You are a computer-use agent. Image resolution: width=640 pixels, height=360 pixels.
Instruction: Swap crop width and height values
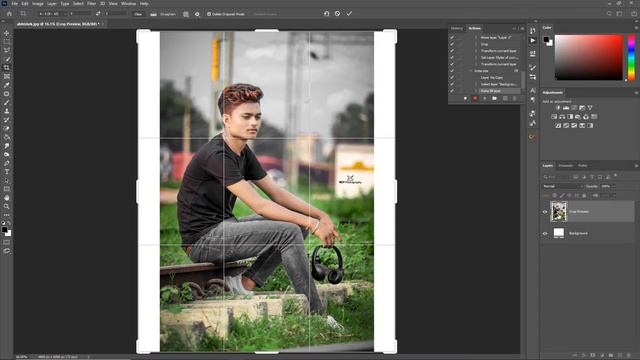tap(98, 13)
